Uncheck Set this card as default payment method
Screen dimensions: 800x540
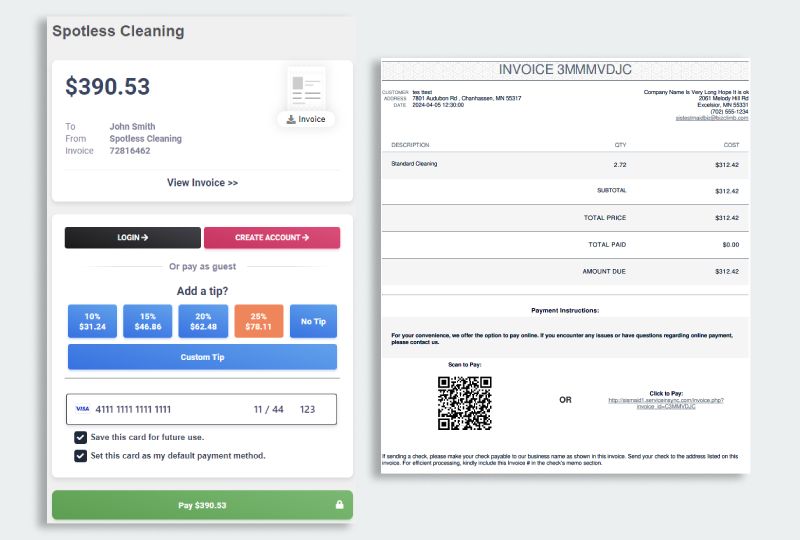pos(80,456)
